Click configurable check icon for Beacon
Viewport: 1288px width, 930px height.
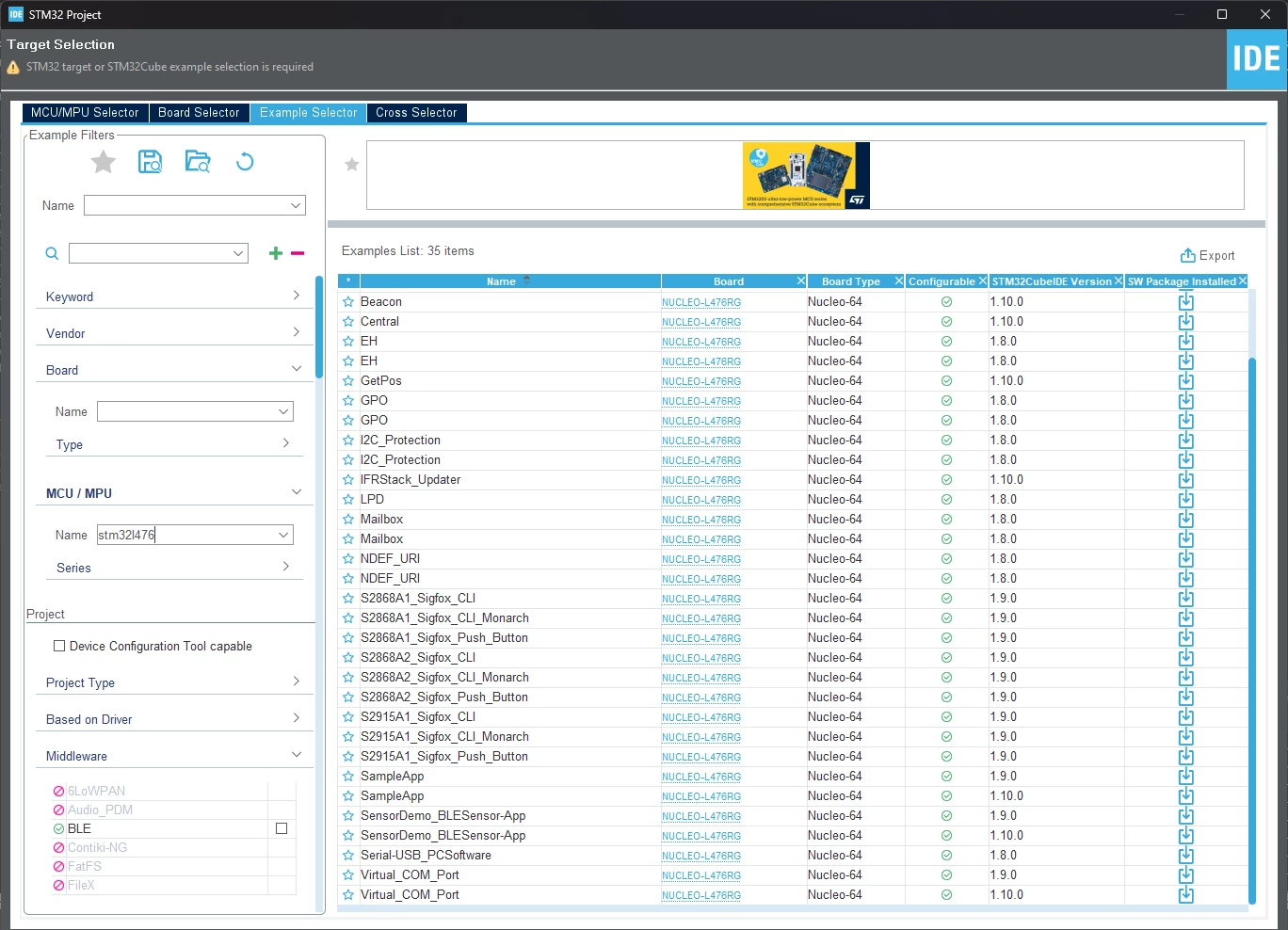click(x=946, y=302)
